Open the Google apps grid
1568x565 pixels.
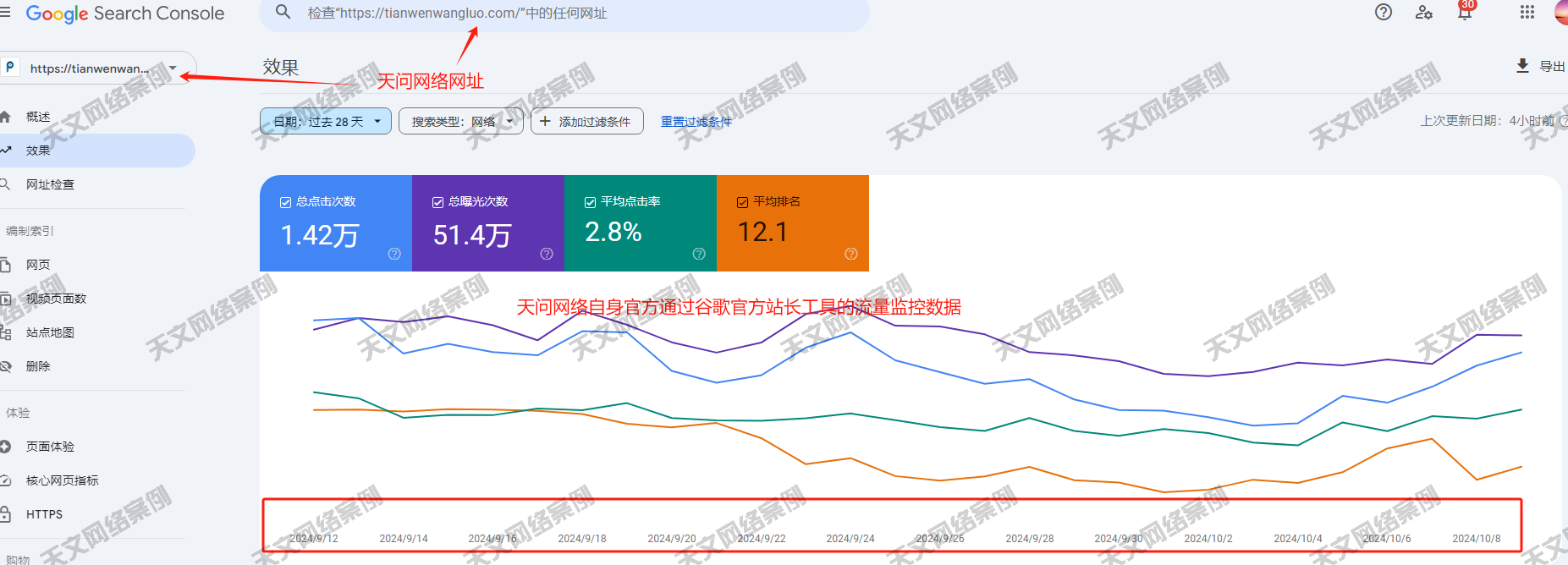(1527, 12)
